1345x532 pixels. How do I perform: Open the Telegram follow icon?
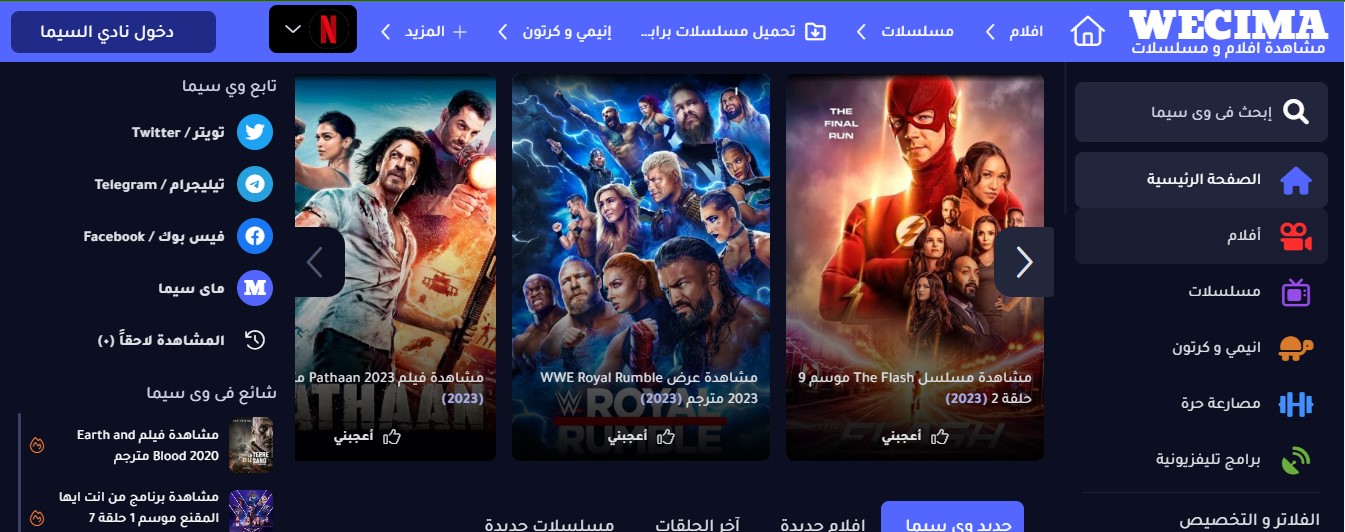tap(255, 184)
